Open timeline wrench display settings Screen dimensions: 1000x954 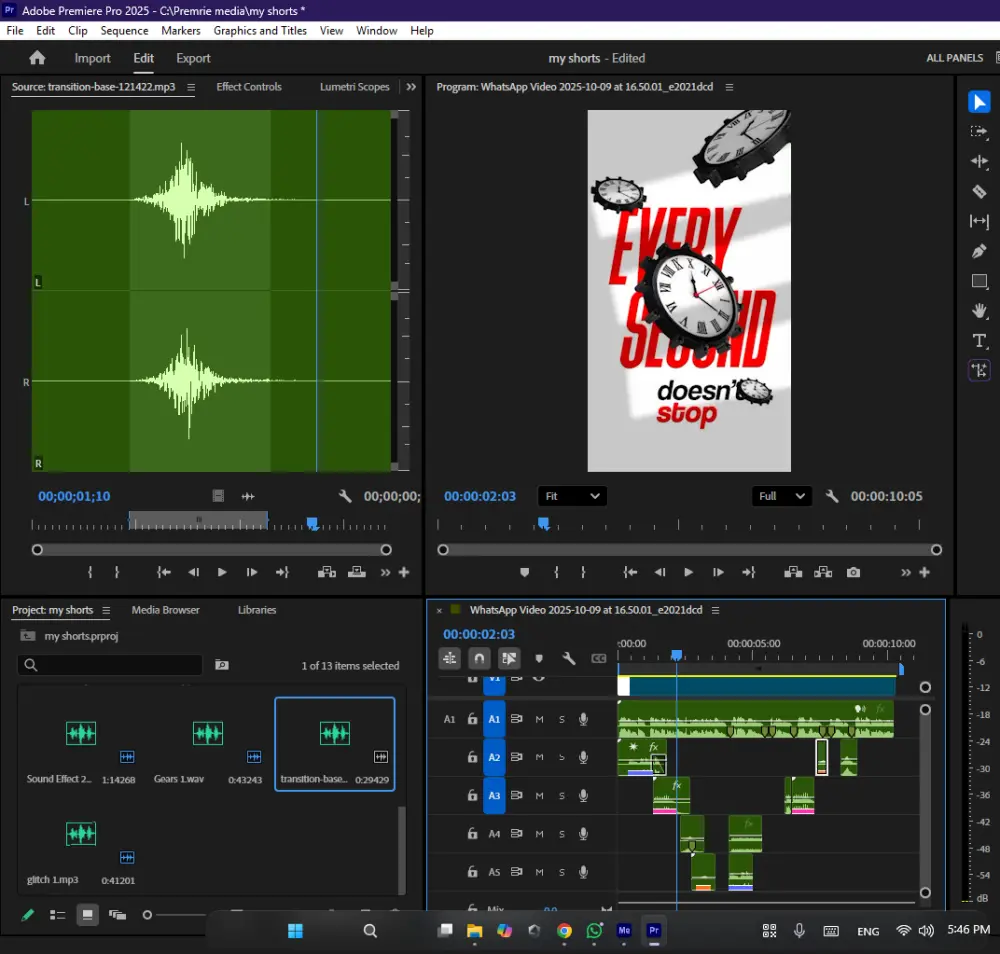(x=569, y=658)
